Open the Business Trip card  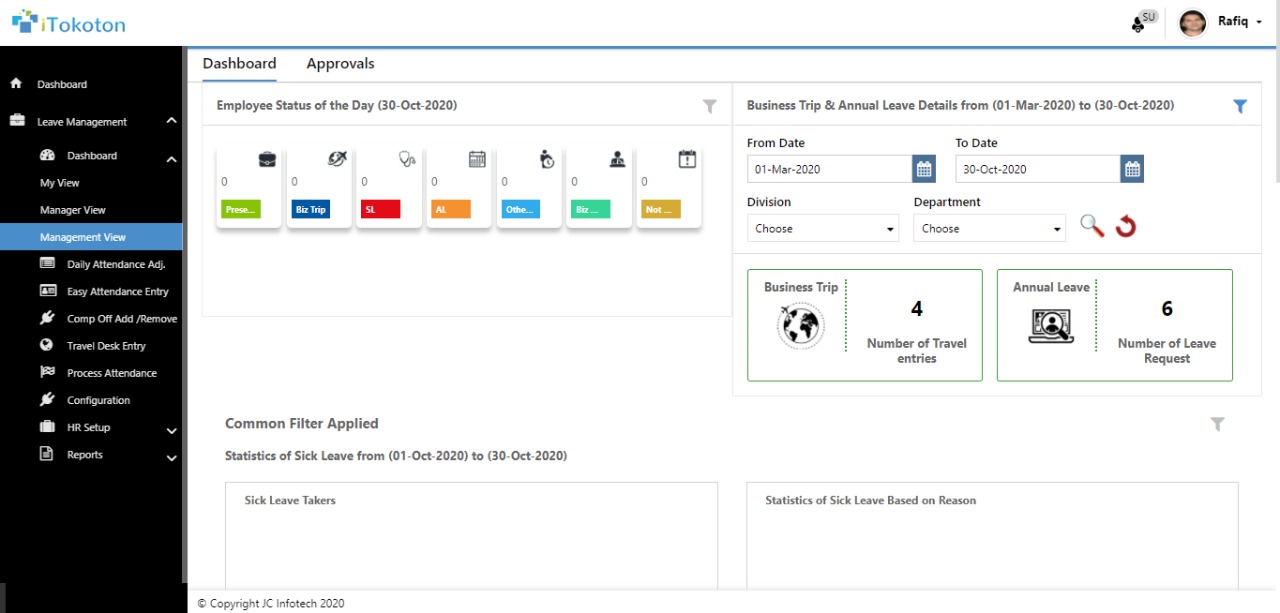point(865,325)
